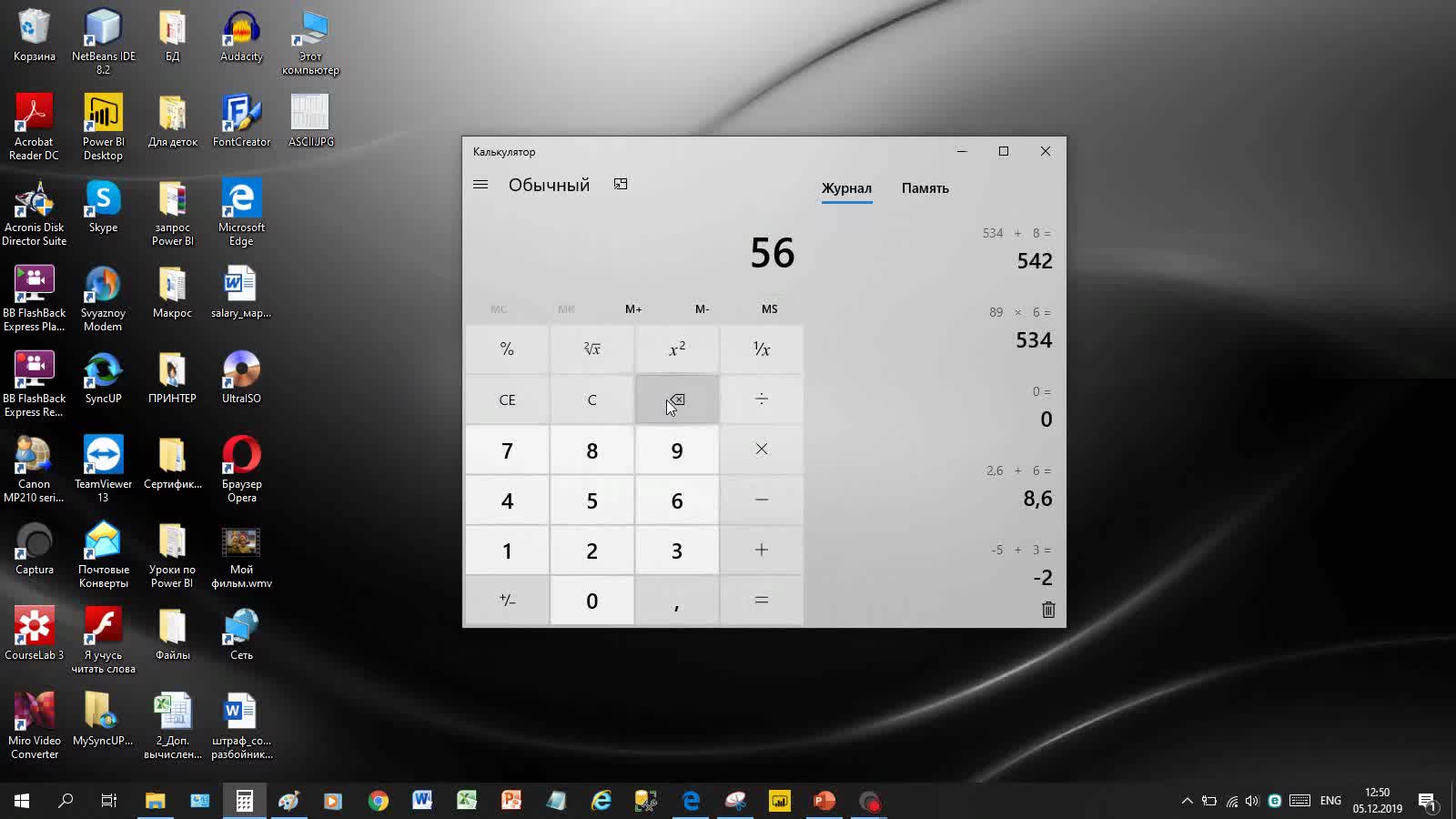Open the Windows Start menu
This screenshot has width=1456, height=819.
(22, 801)
